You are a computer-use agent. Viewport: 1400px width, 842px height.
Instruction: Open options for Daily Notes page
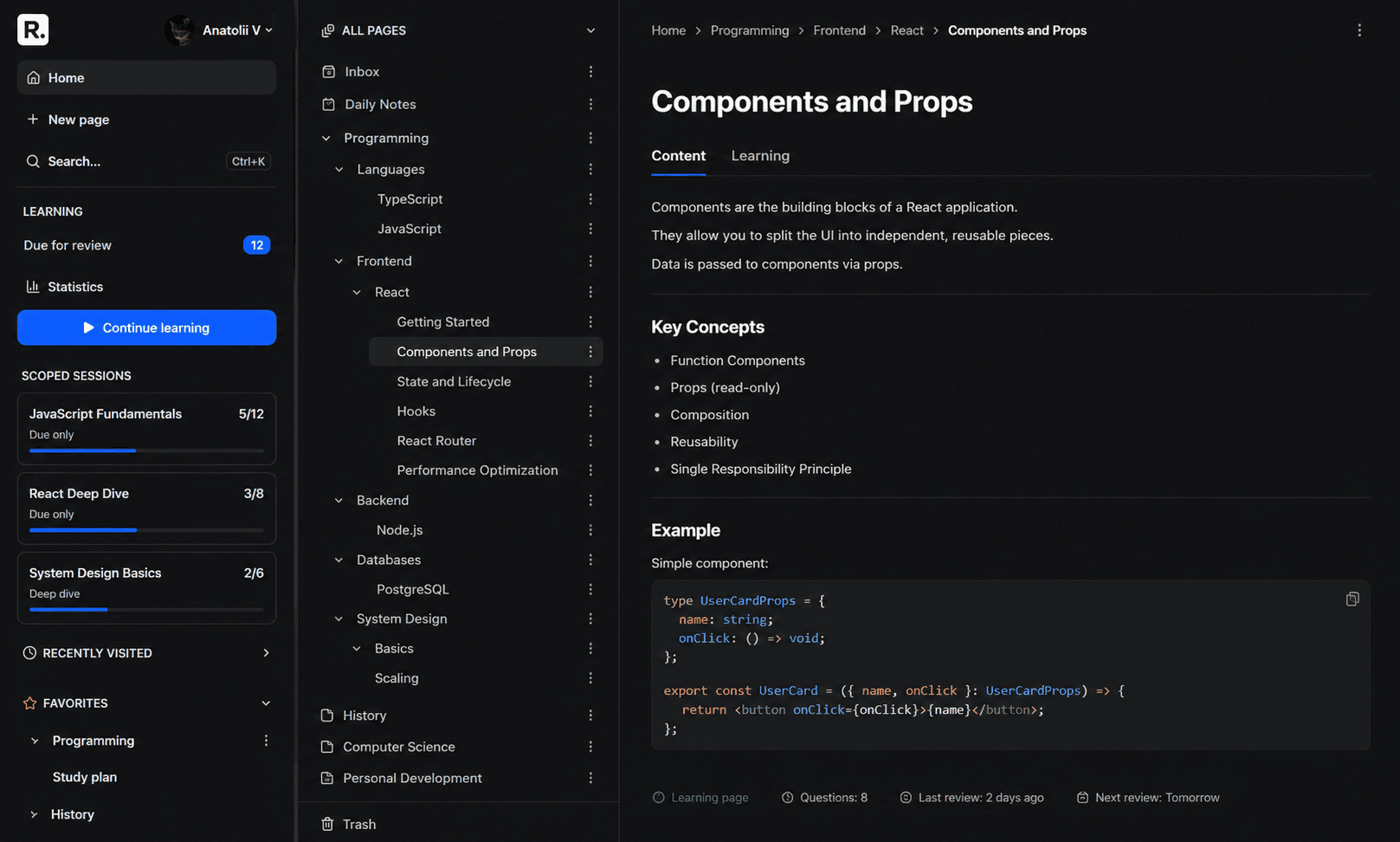590,104
